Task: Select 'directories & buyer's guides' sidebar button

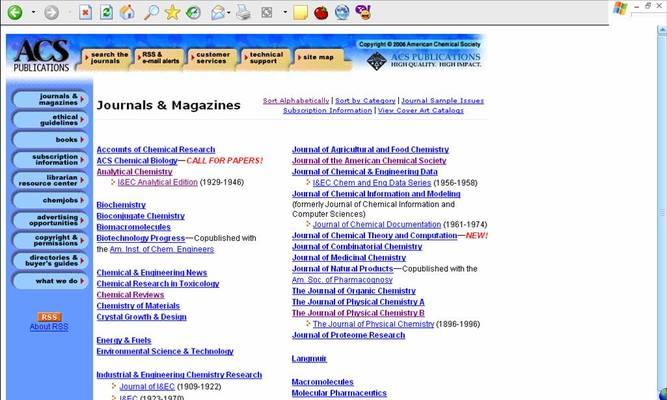Action: (50, 261)
